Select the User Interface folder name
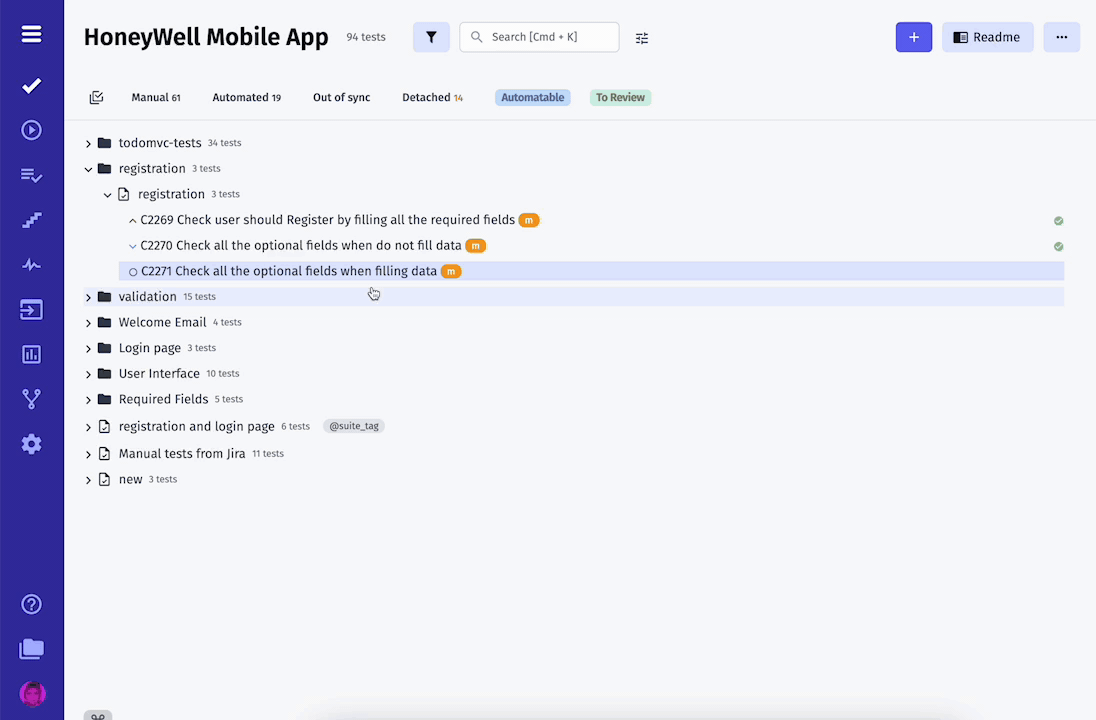 point(159,373)
